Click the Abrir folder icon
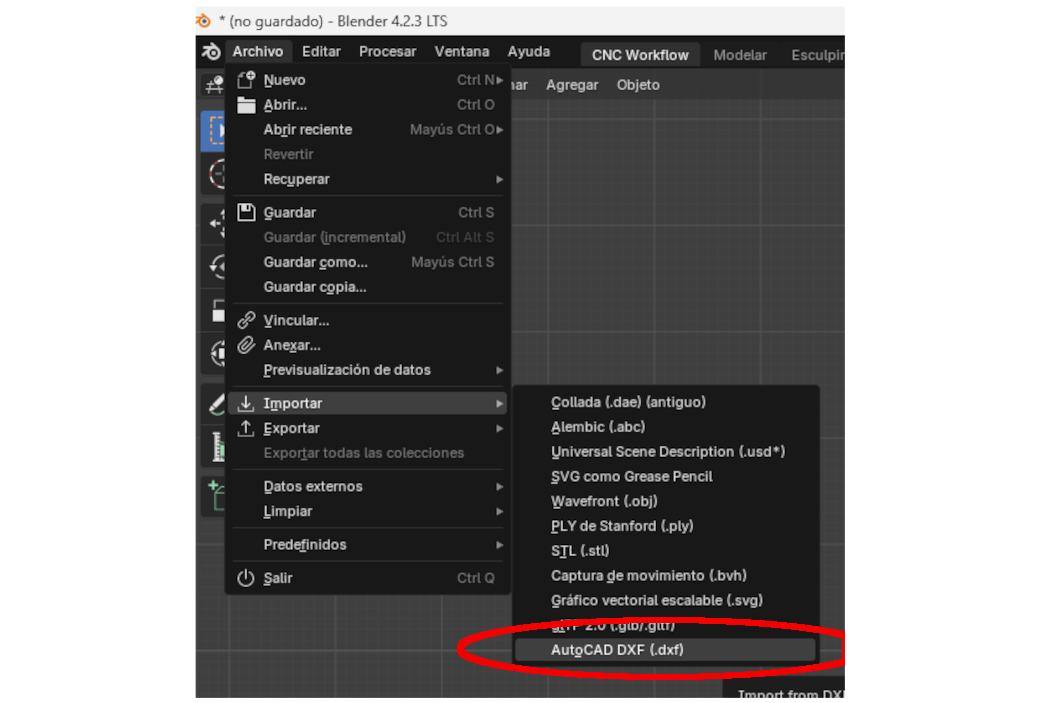1055x703 pixels. pyautogui.click(x=246, y=105)
